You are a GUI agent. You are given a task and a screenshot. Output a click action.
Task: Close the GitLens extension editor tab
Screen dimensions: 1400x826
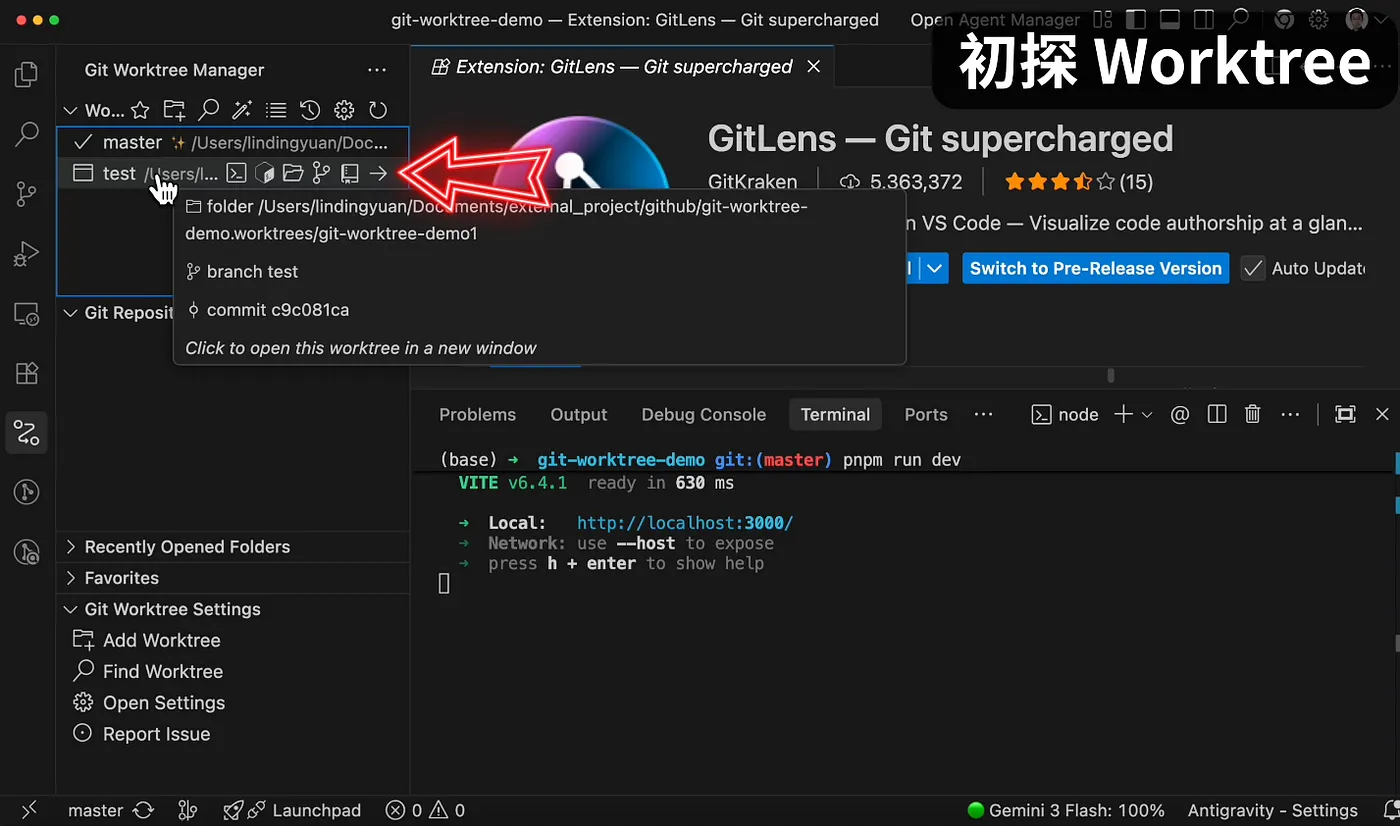click(814, 67)
